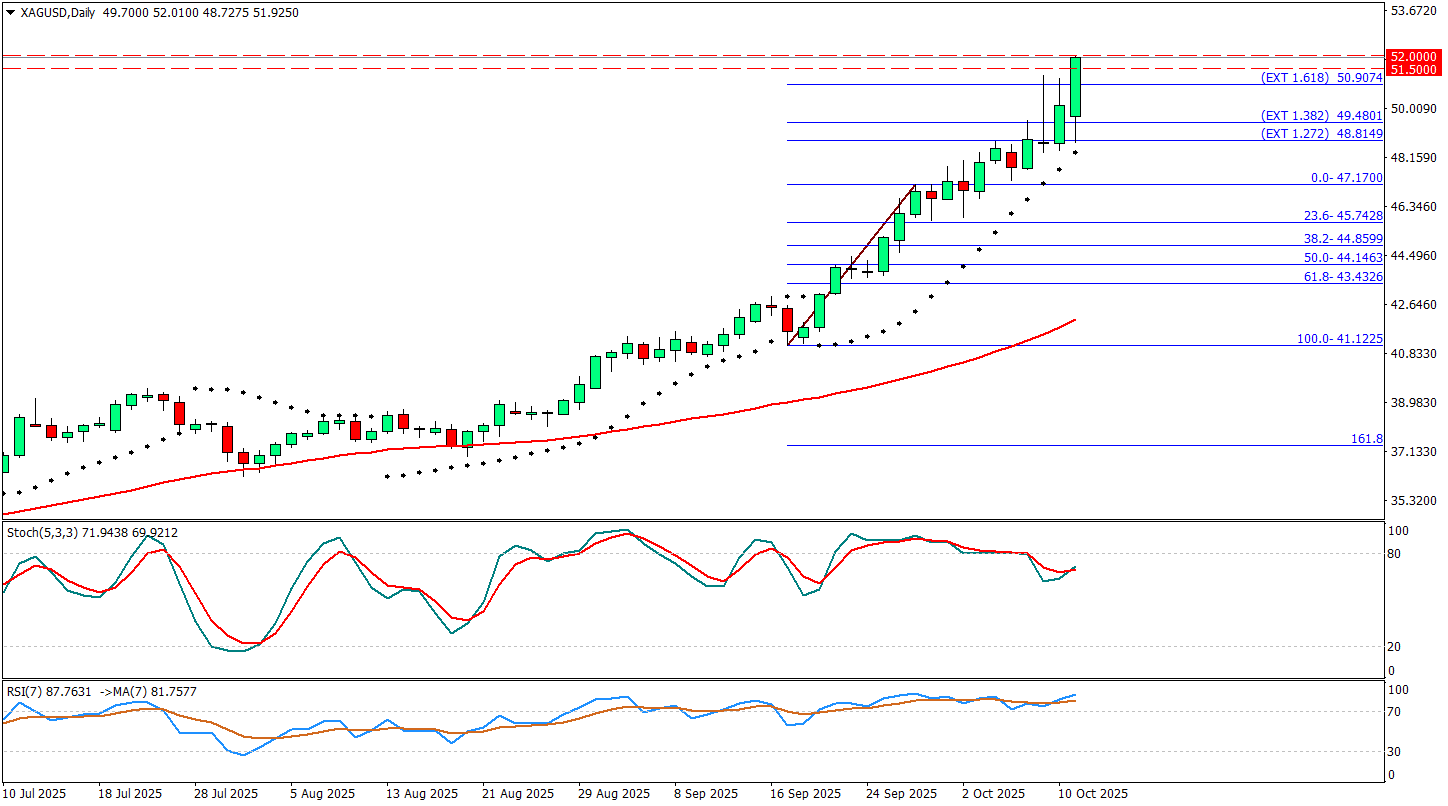Click the Stoch(5,3,3) indicator label
This screenshot has height=806, width=1448.
[x=92, y=533]
